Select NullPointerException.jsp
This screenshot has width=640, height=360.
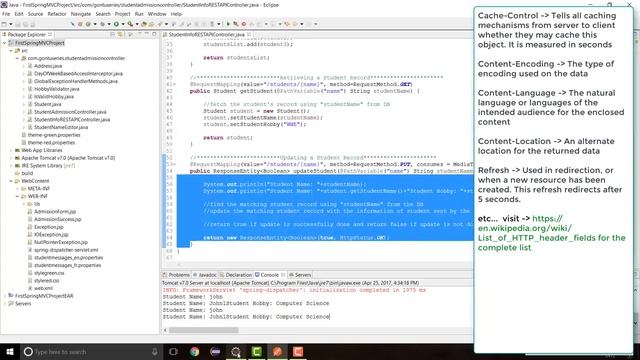coord(61,242)
